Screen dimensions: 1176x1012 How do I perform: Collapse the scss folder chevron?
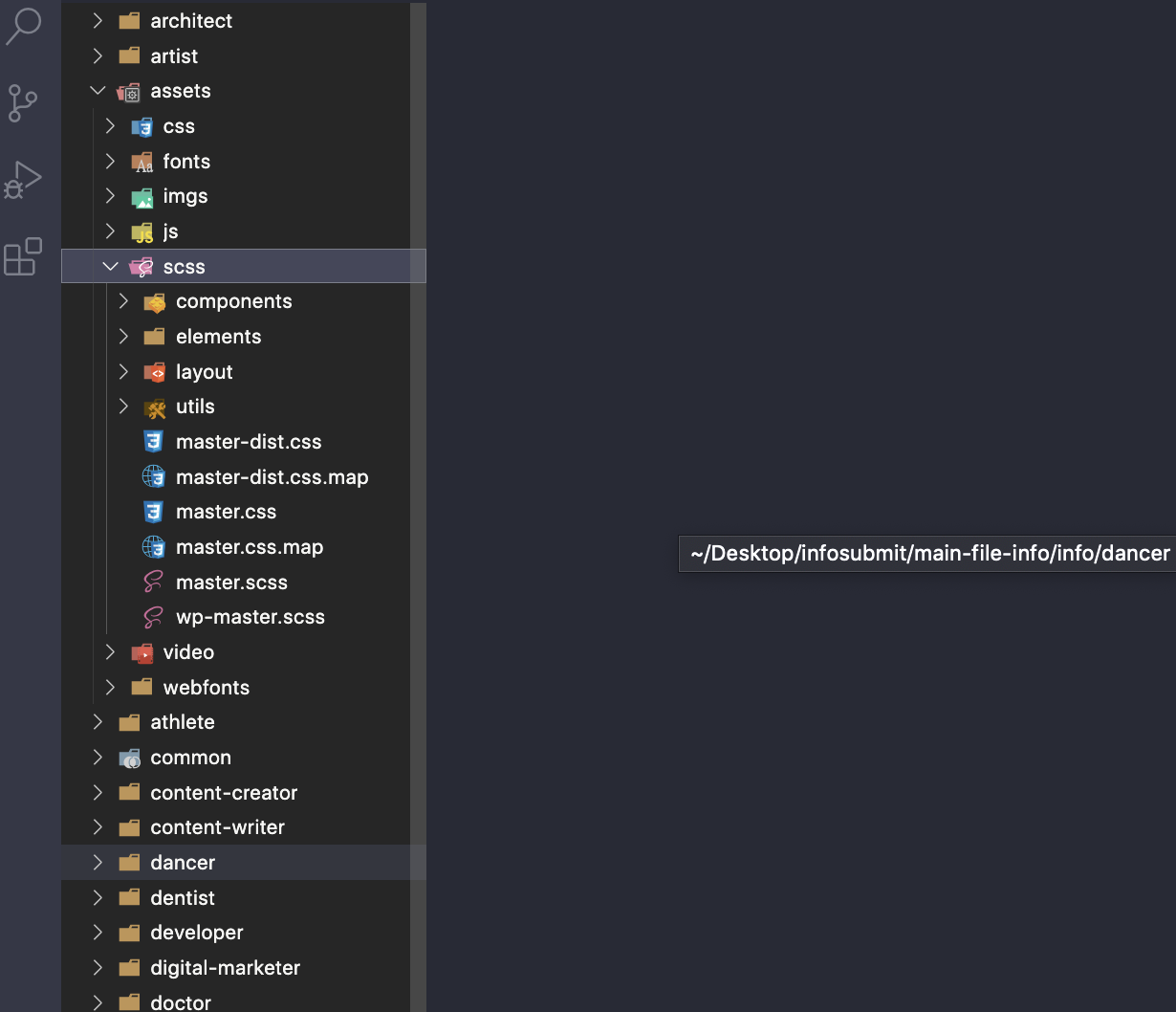tap(111, 267)
